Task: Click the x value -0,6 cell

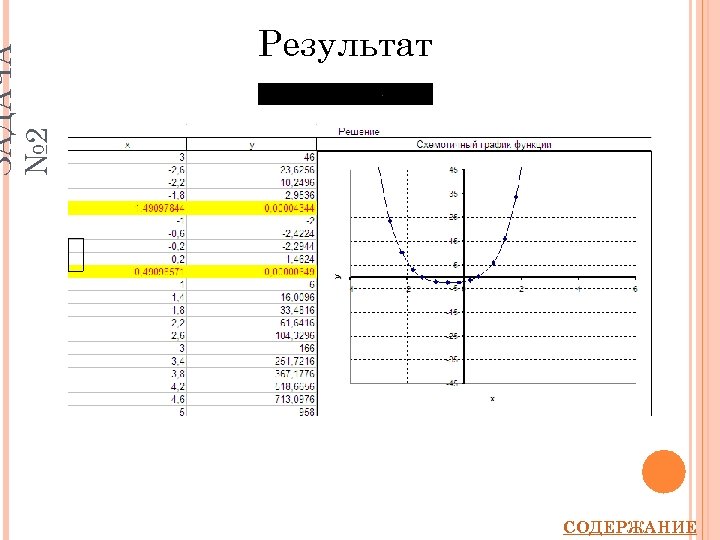Action: coord(127,233)
